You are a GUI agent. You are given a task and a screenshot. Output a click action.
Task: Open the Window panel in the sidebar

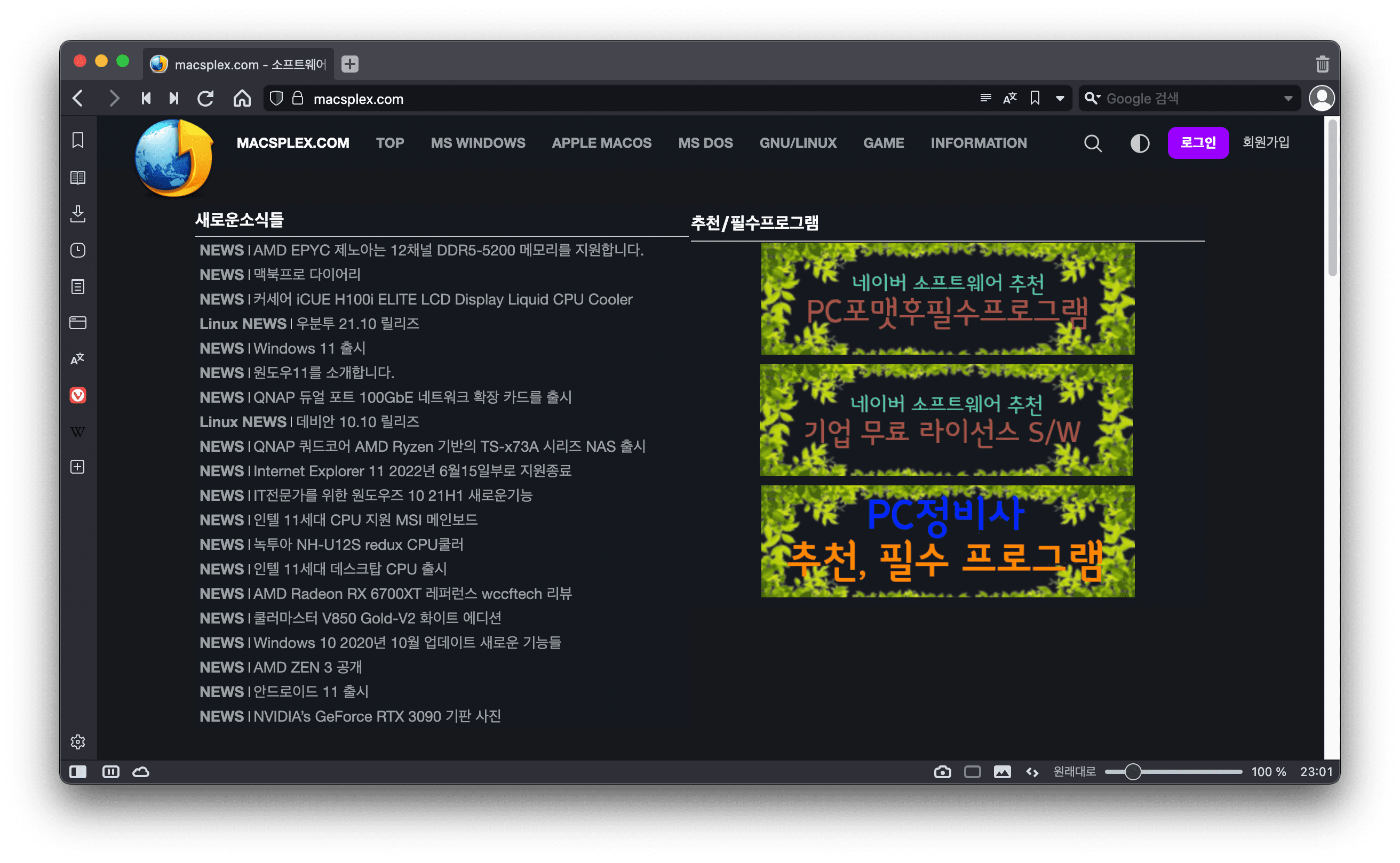click(78, 323)
